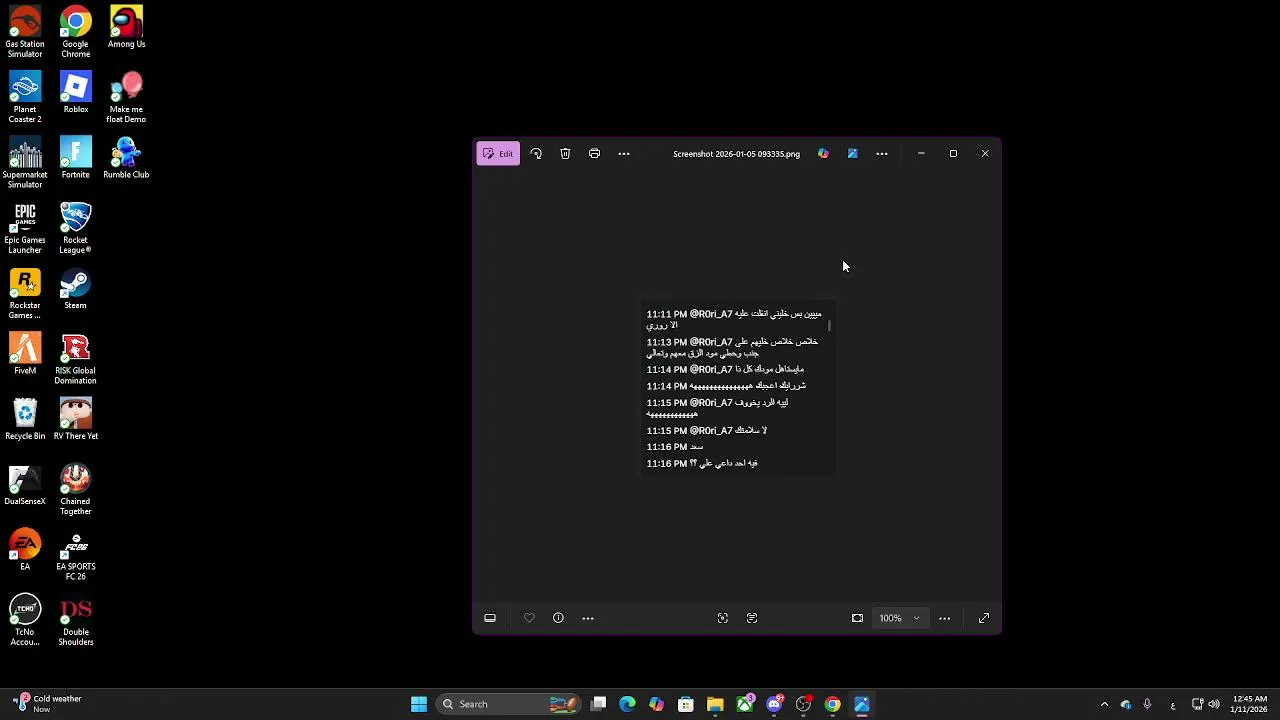Select the DualSenseX desktop icon

tap(25, 485)
